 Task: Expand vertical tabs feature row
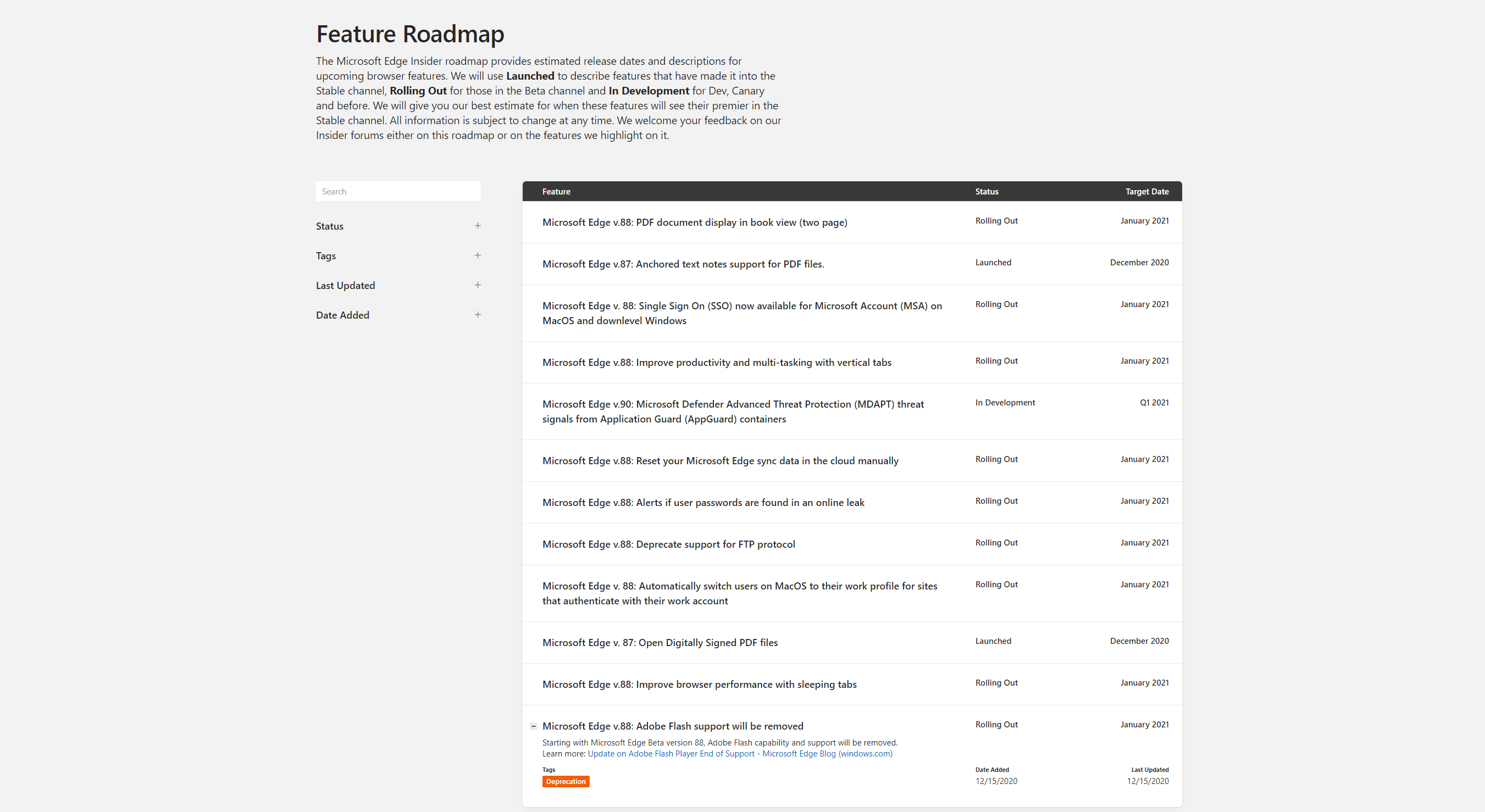pyautogui.click(x=716, y=363)
